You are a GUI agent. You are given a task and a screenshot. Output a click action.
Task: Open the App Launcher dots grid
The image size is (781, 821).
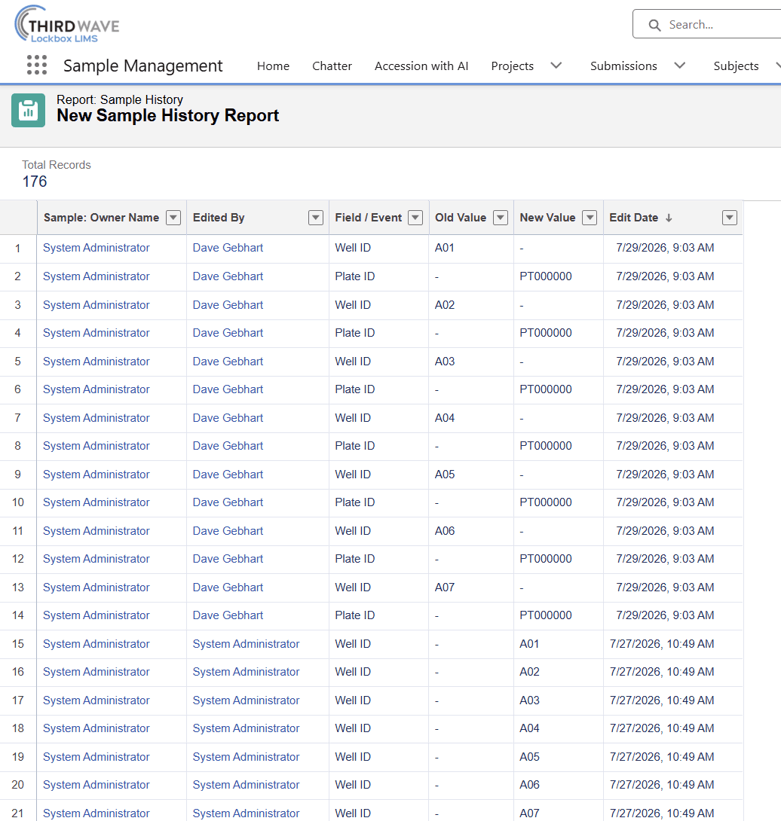coord(37,65)
